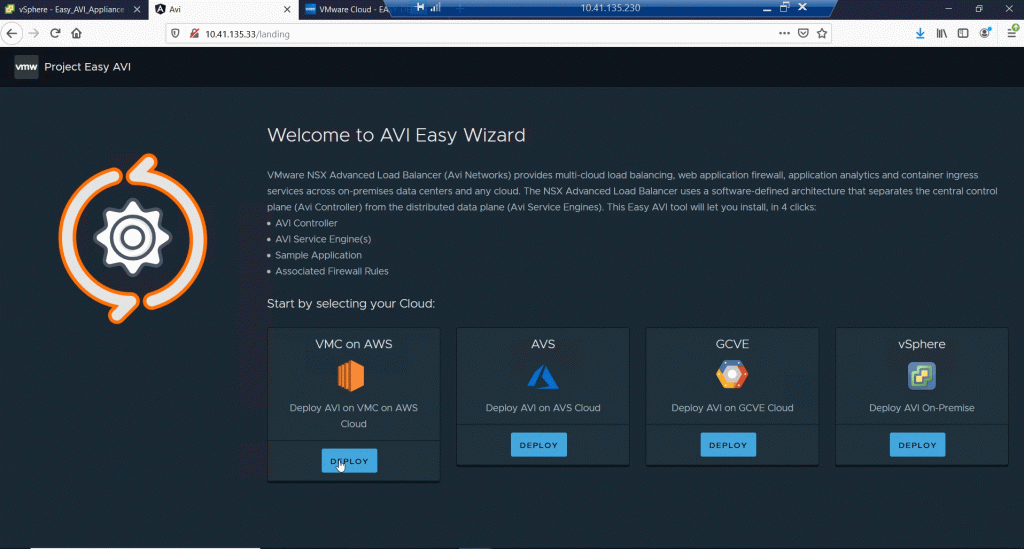Click the GCVE hexagon icon
Viewport: 1024px width, 549px height.
coord(732,376)
